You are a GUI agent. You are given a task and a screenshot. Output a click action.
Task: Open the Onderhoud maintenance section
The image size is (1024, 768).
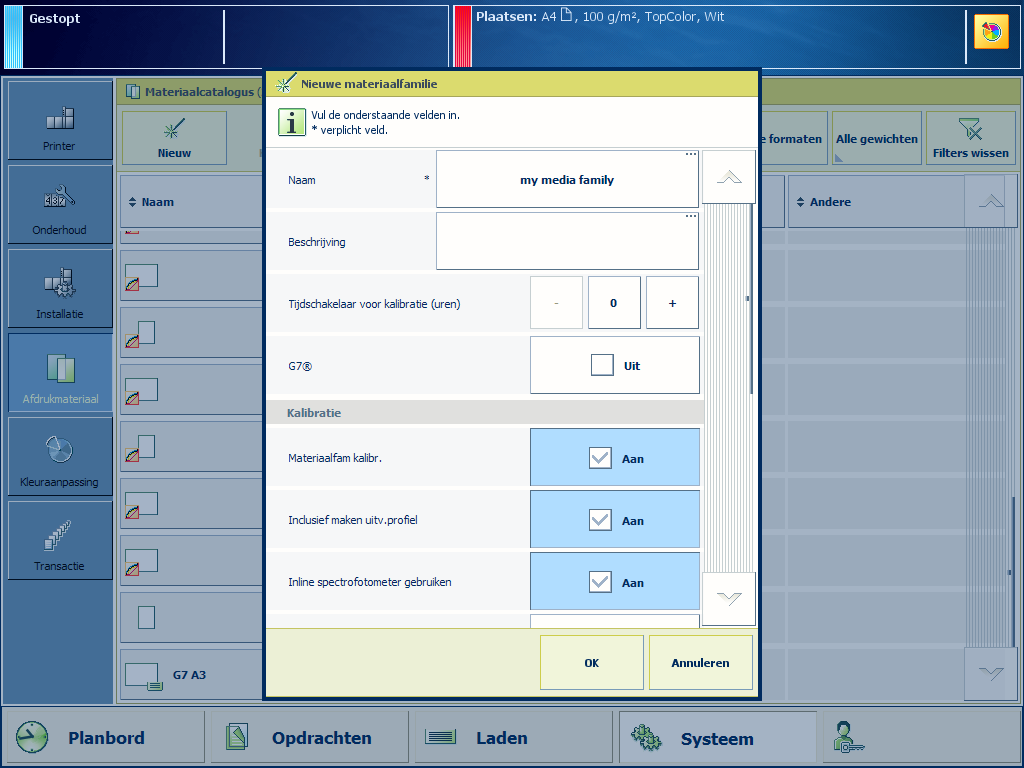[60, 205]
